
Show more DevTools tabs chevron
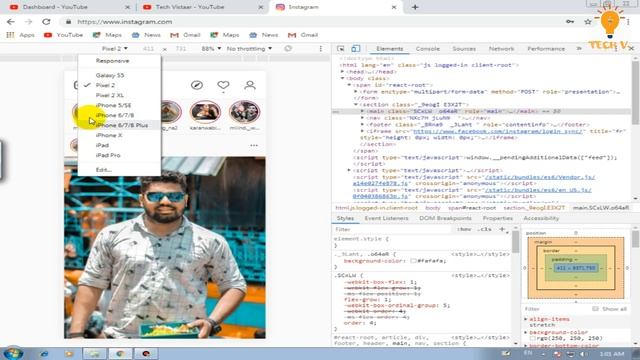[579, 49]
